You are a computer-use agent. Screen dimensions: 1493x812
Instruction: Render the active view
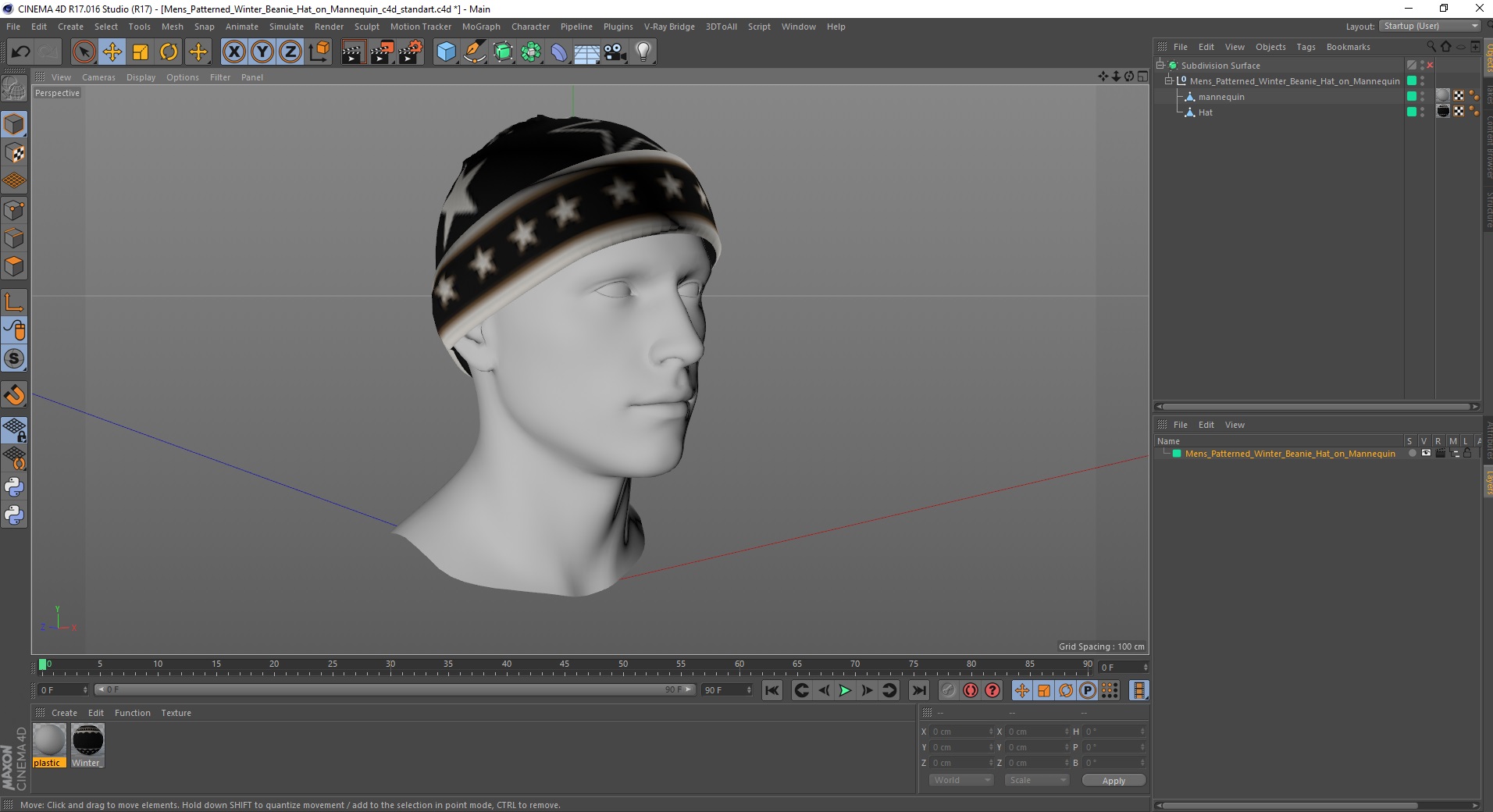point(353,52)
